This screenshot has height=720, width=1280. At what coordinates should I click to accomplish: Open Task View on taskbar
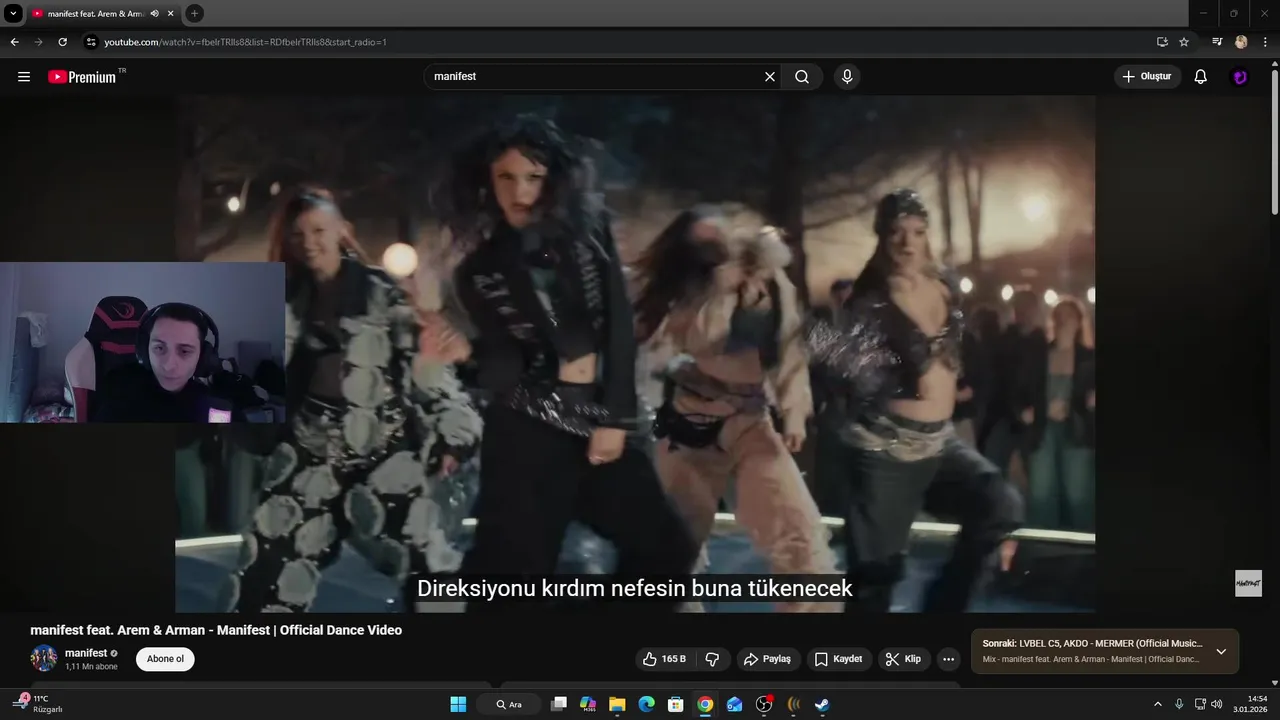(x=559, y=704)
